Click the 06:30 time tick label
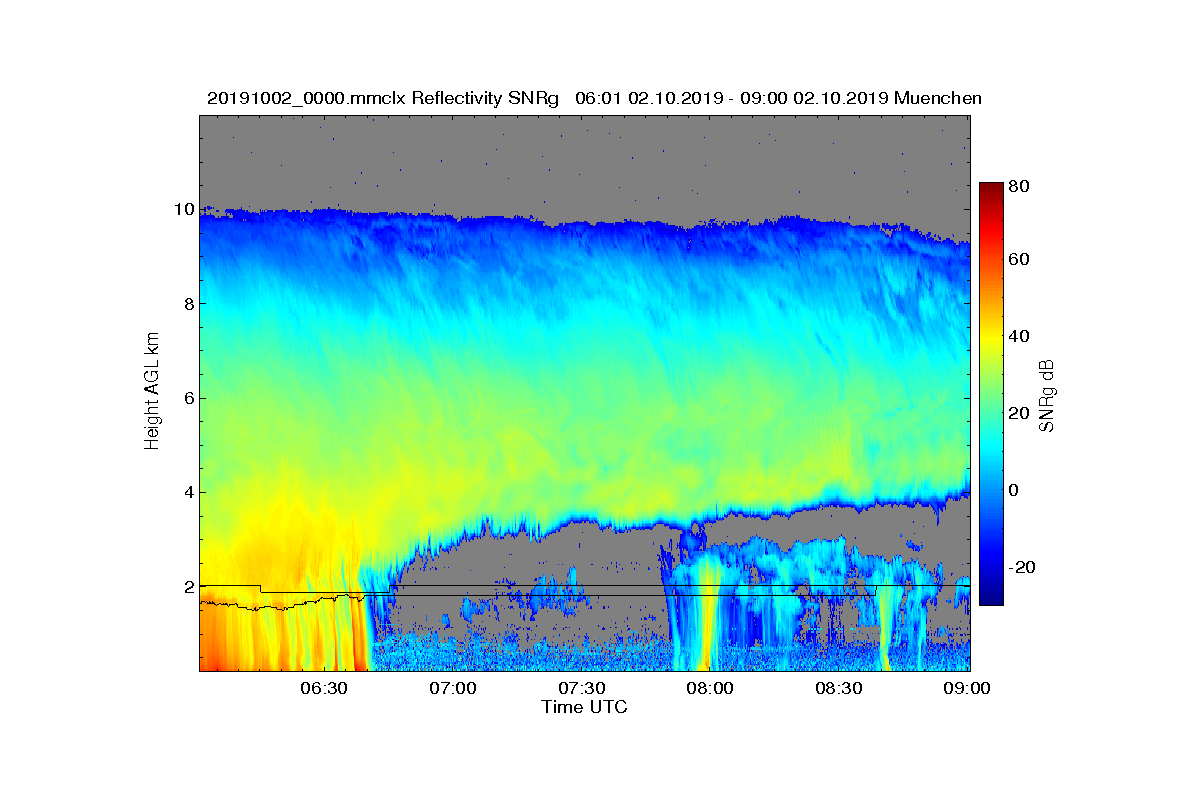The width and height of the screenshot is (1200, 800). click(324, 689)
